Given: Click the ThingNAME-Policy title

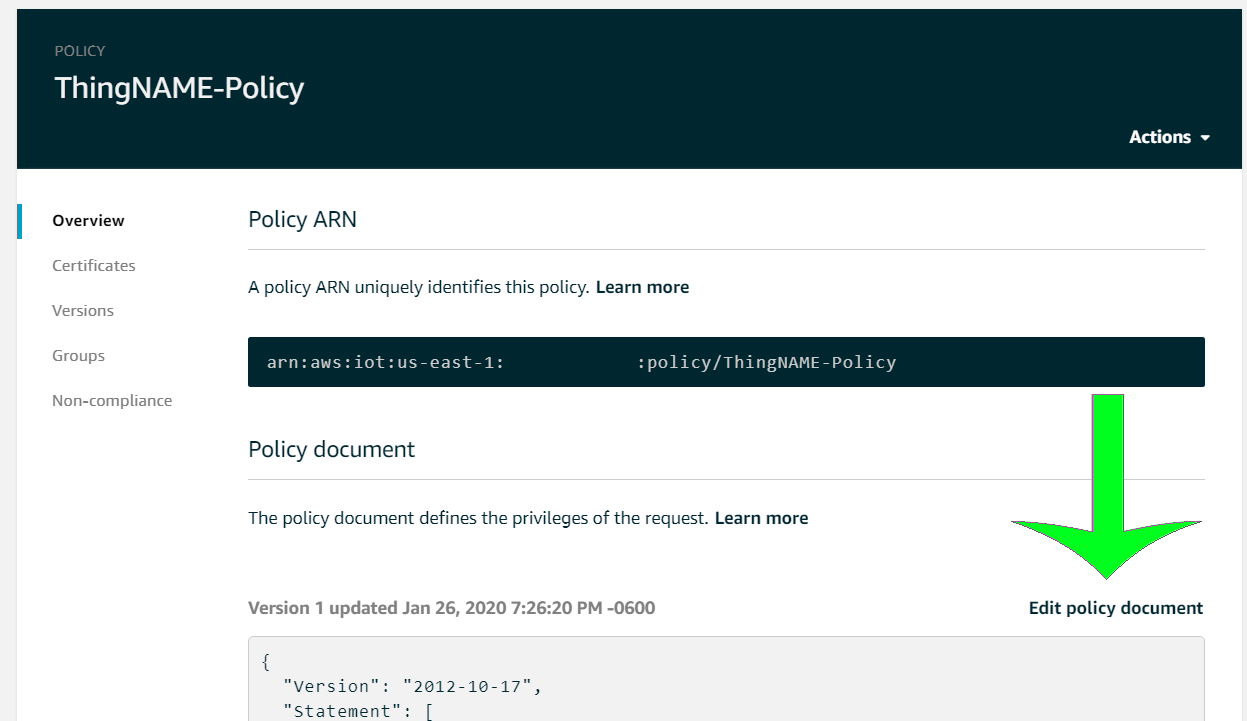Looking at the screenshot, I should click(x=179, y=88).
